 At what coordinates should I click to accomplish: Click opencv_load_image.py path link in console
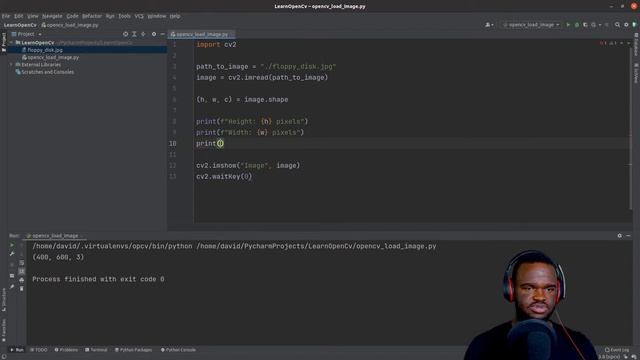316,246
